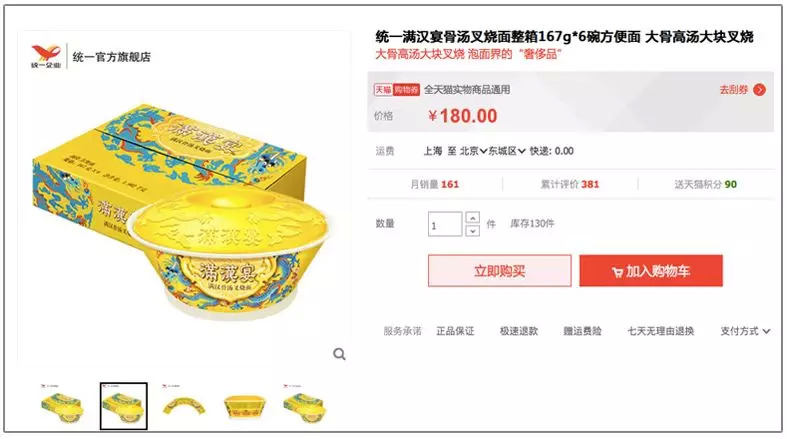Click 加入购物车 add to cart button

point(651,271)
